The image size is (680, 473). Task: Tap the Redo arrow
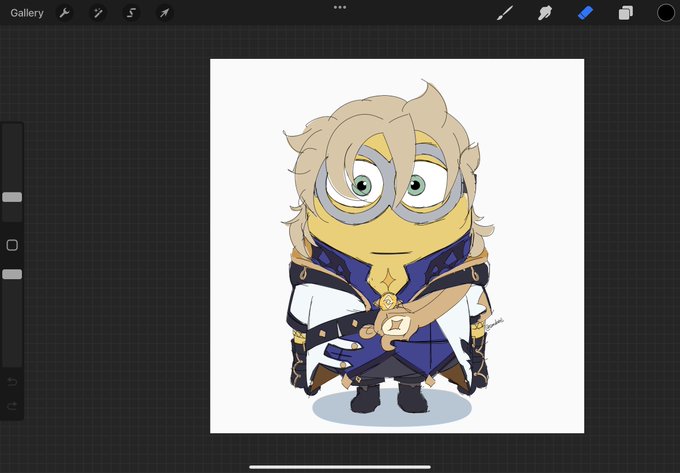pyautogui.click(x=12, y=406)
